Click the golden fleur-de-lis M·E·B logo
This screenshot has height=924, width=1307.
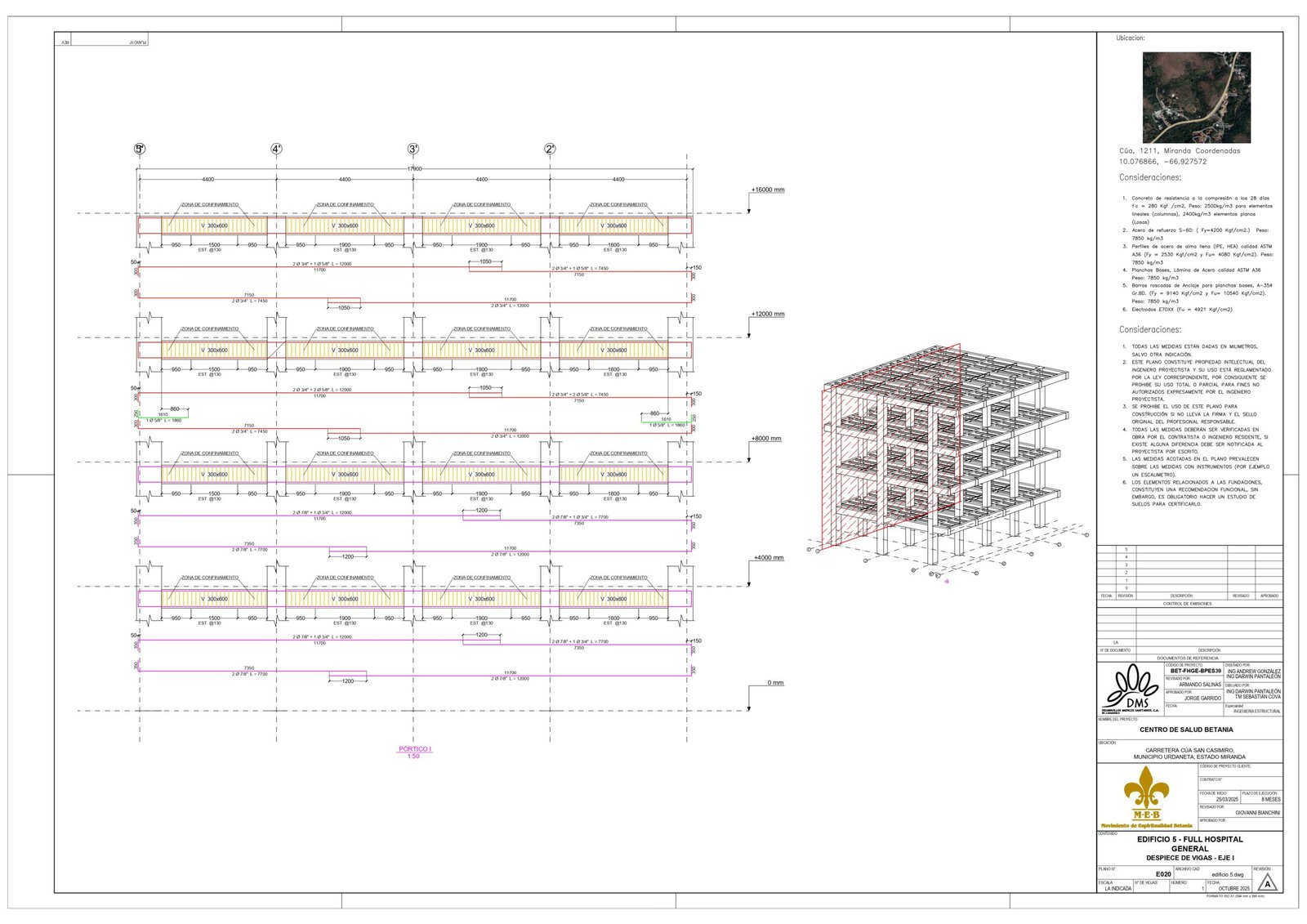pyautogui.click(x=1146, y=794)
